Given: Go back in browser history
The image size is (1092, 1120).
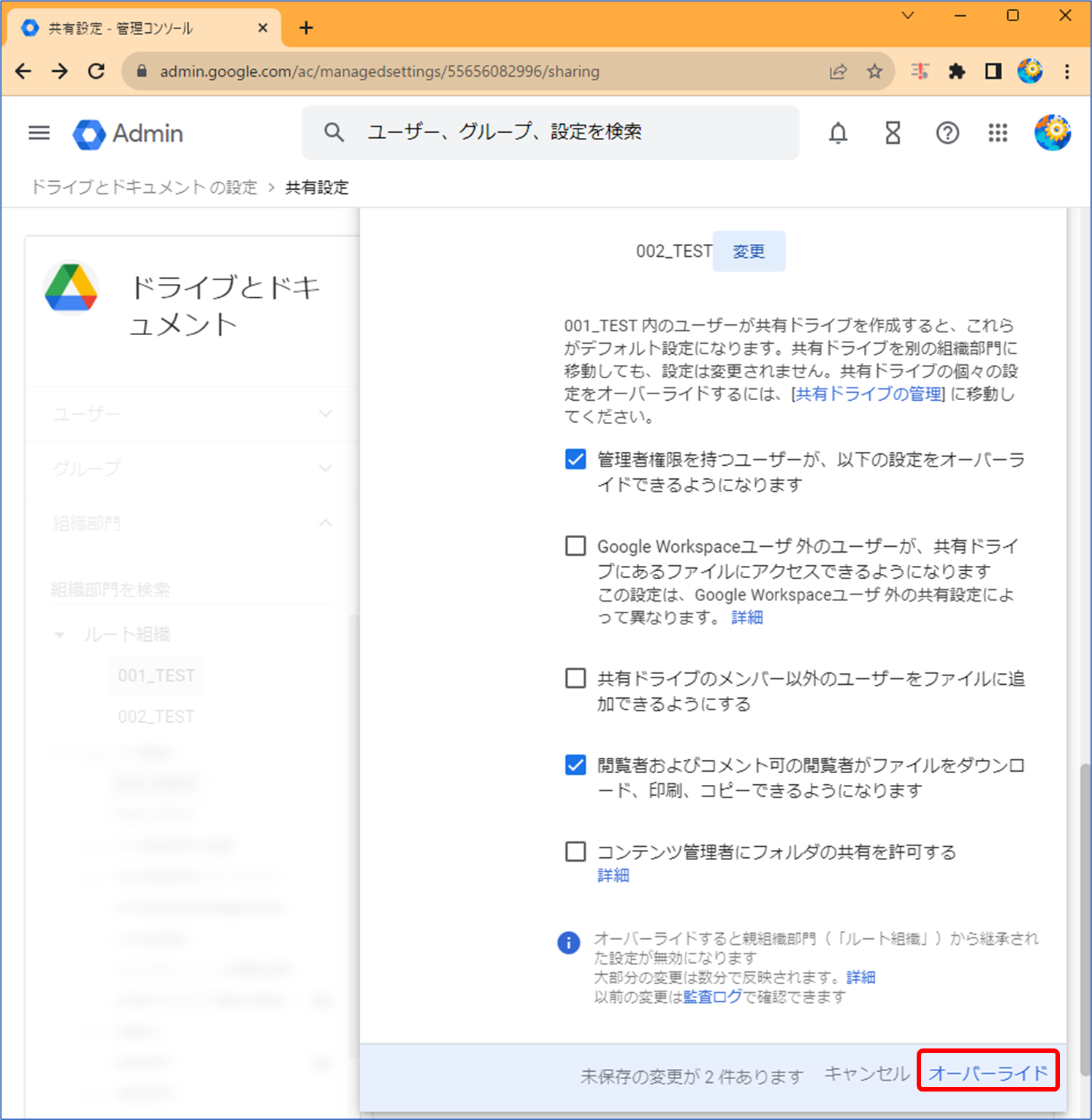Looking at the screenshot, I should click(24, 71).
